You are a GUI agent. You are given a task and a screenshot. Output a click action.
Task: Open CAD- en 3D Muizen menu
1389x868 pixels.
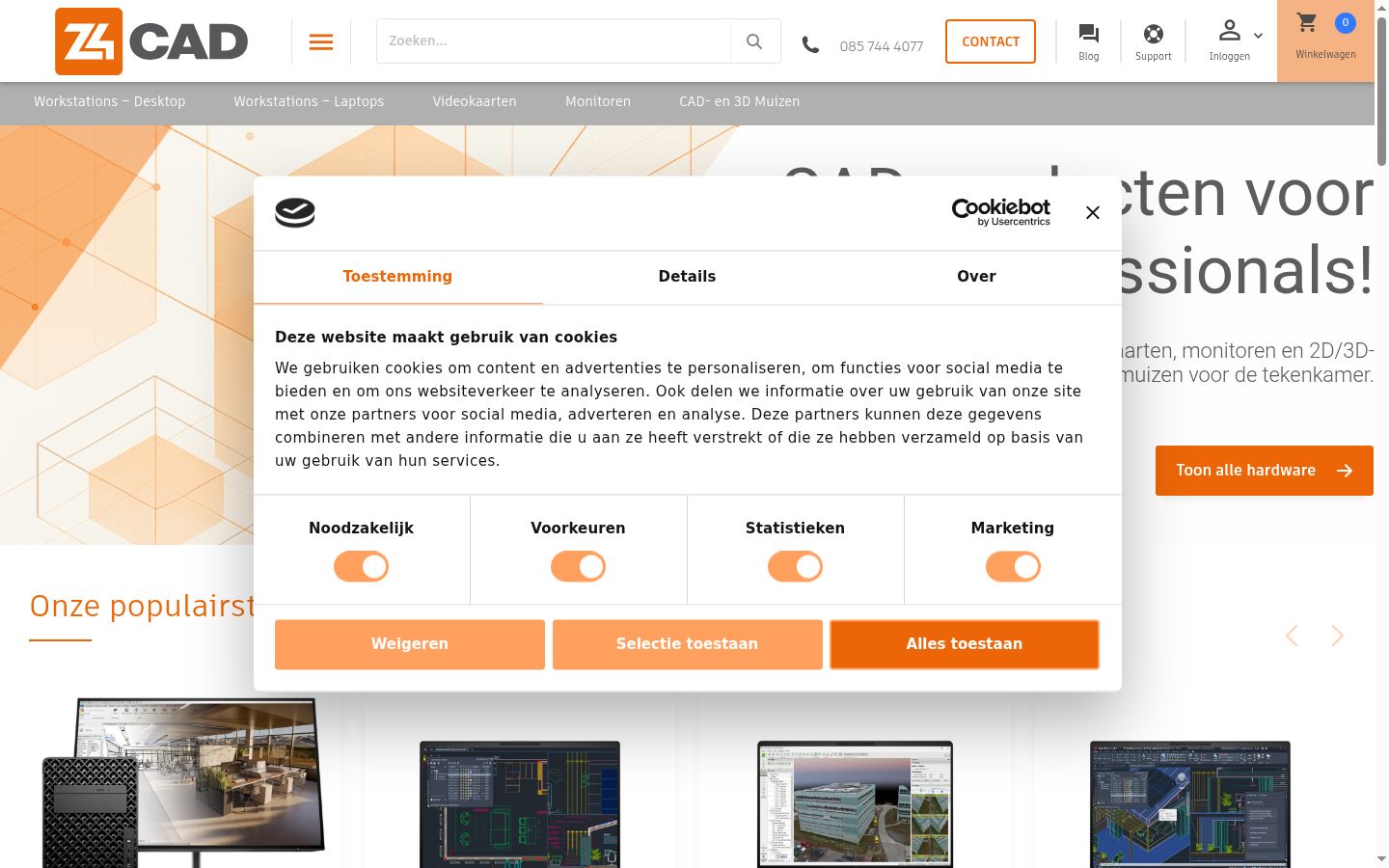click(x=740, y=101)
